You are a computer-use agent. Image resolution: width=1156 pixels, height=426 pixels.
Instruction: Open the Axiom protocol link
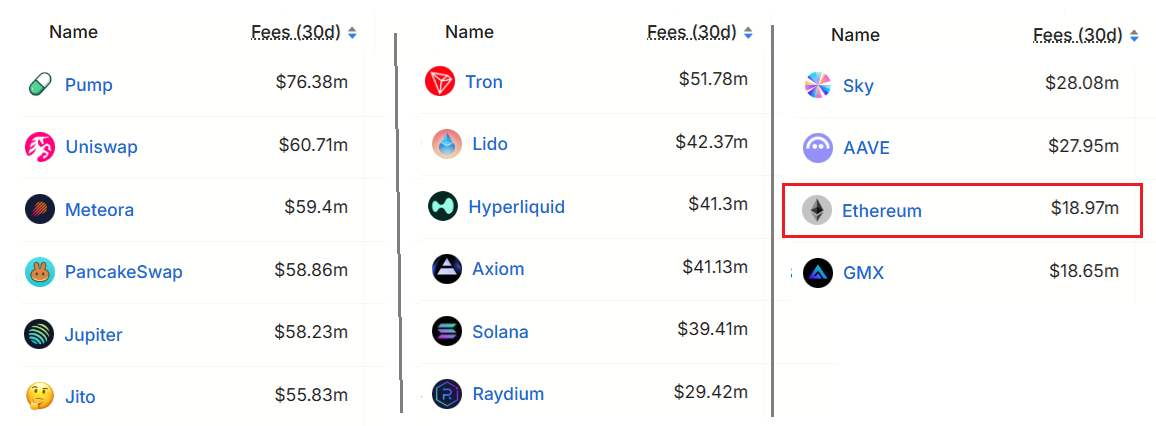496,269
